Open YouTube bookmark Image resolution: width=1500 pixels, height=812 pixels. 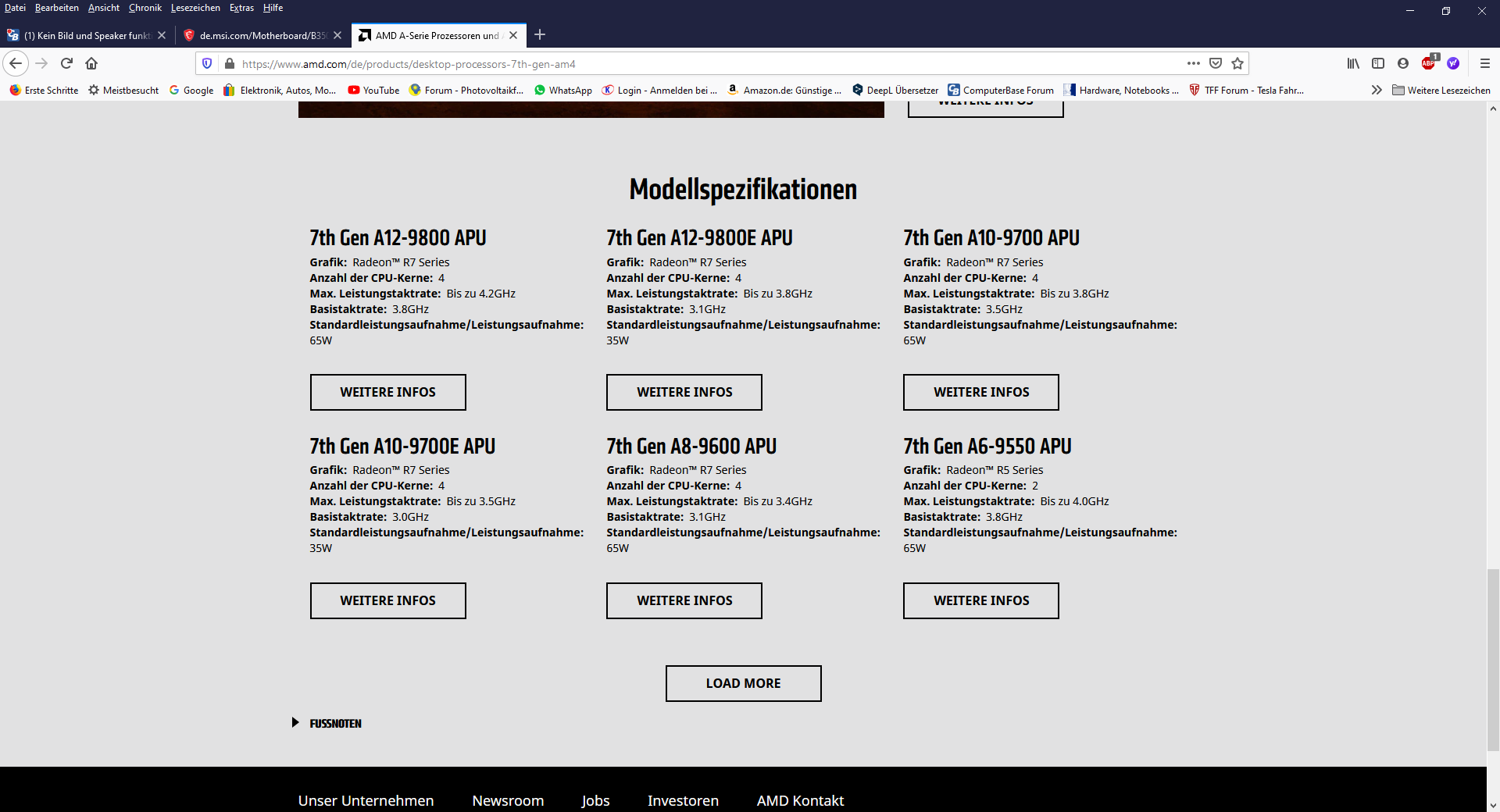373,90
